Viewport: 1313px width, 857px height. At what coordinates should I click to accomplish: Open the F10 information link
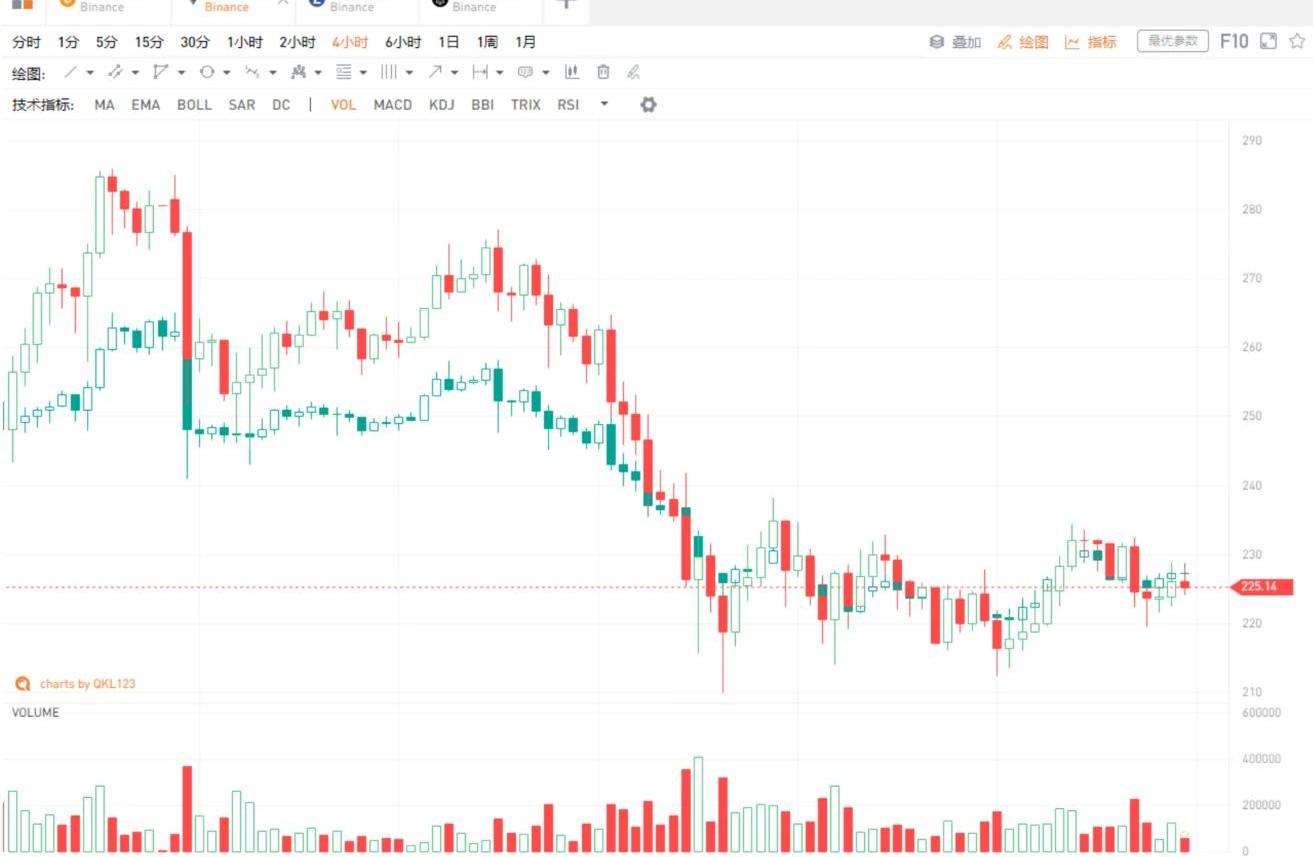click(x=1234, y=41)
